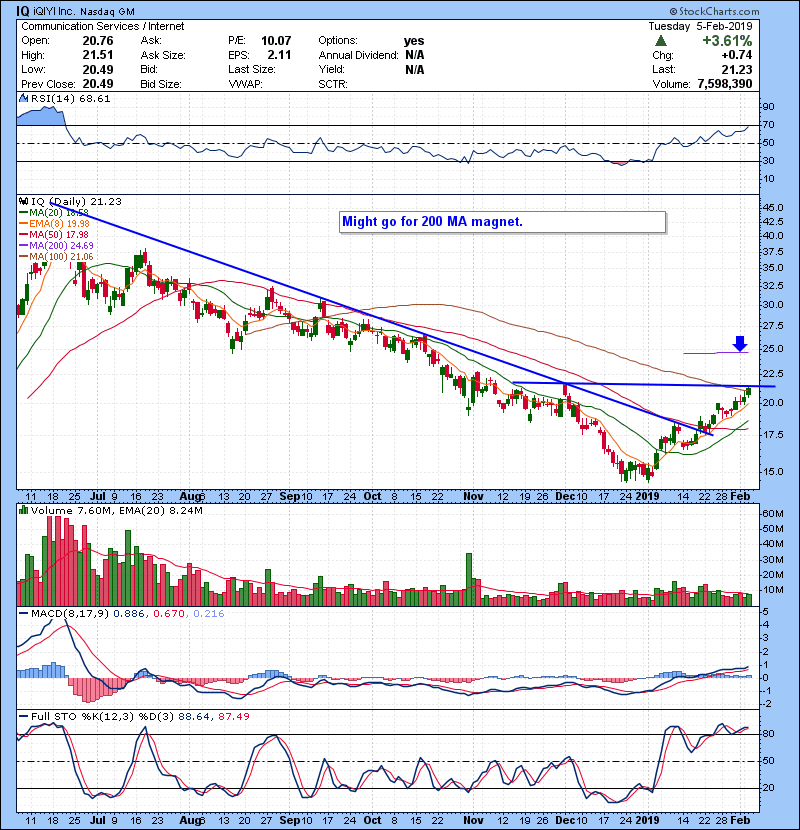The height and width of the screenshot is (830, 800).
Task: Click the MACD(8,17,9) indicator label
Action: click(x=70, y=614)
